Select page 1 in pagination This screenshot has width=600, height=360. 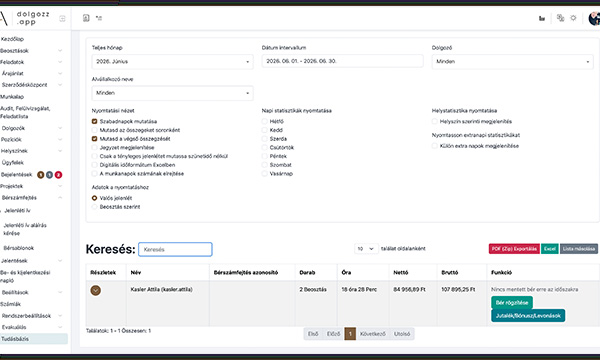[x=350, y=334]
